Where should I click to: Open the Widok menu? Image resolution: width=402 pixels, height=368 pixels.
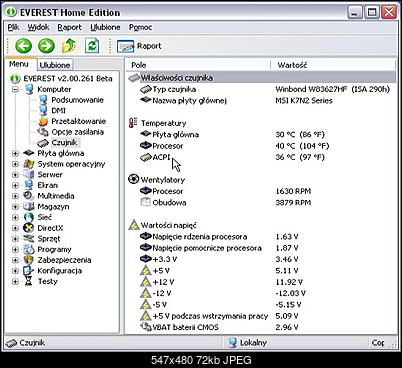pos(38,27)
